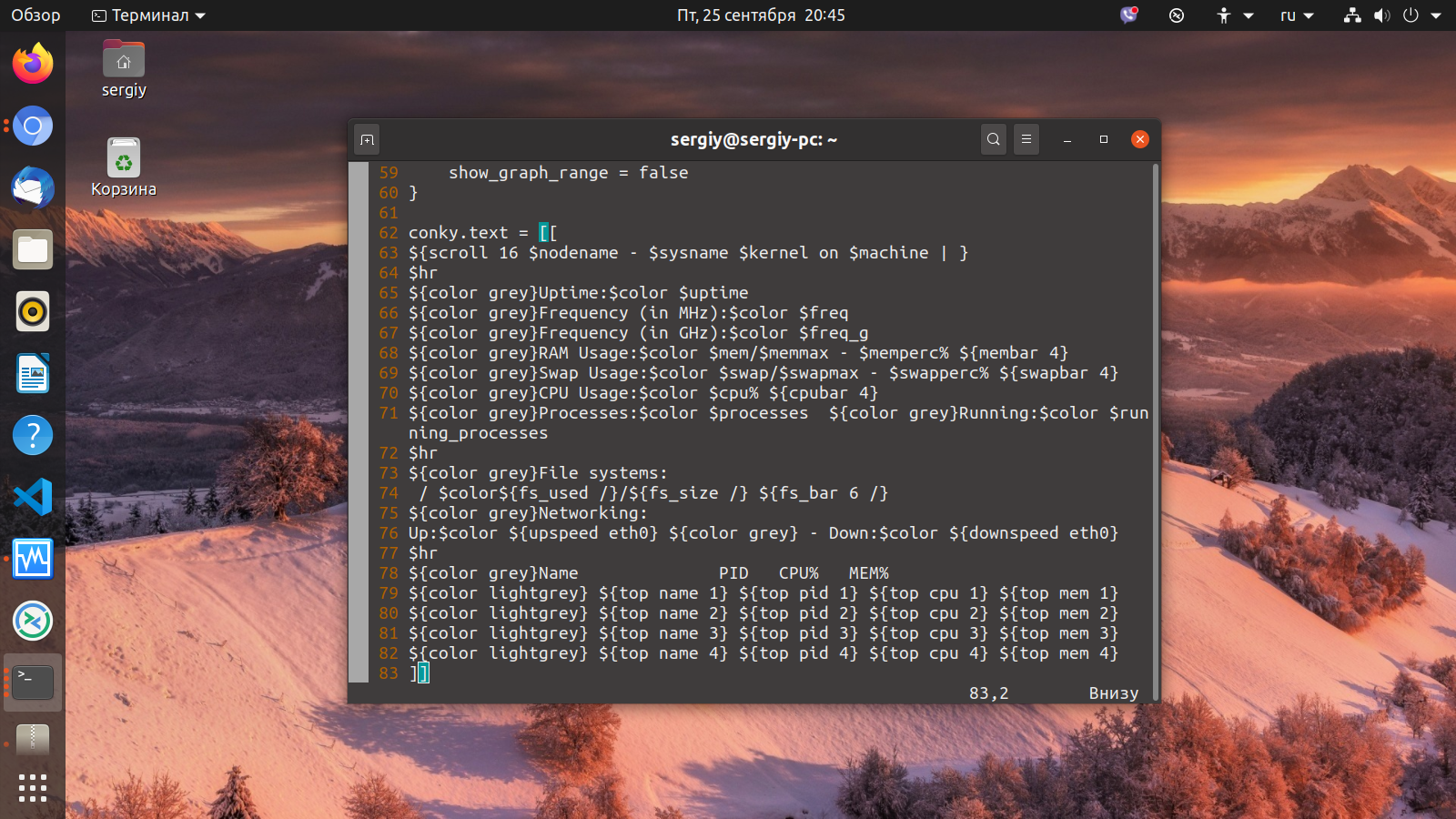Open Обзор activities overview

point(35,15)
